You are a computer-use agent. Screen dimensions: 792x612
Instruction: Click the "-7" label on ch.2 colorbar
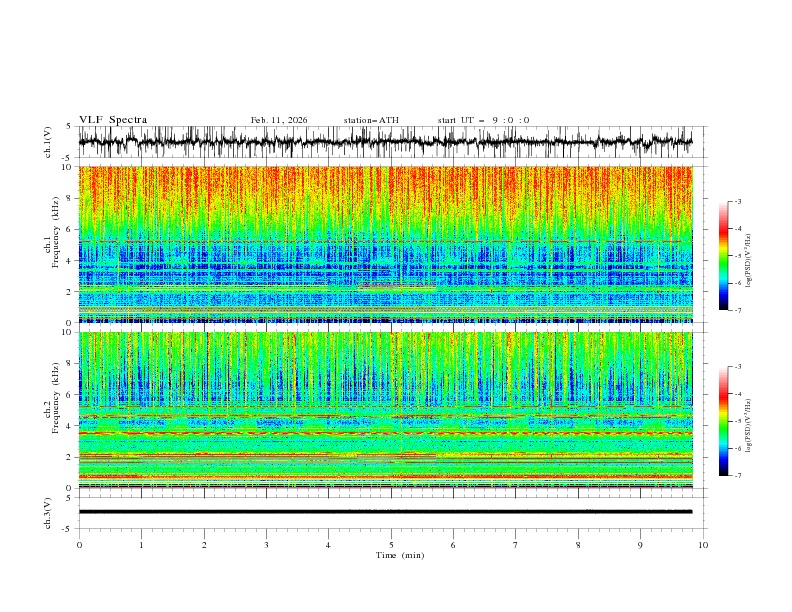point(737,476)
